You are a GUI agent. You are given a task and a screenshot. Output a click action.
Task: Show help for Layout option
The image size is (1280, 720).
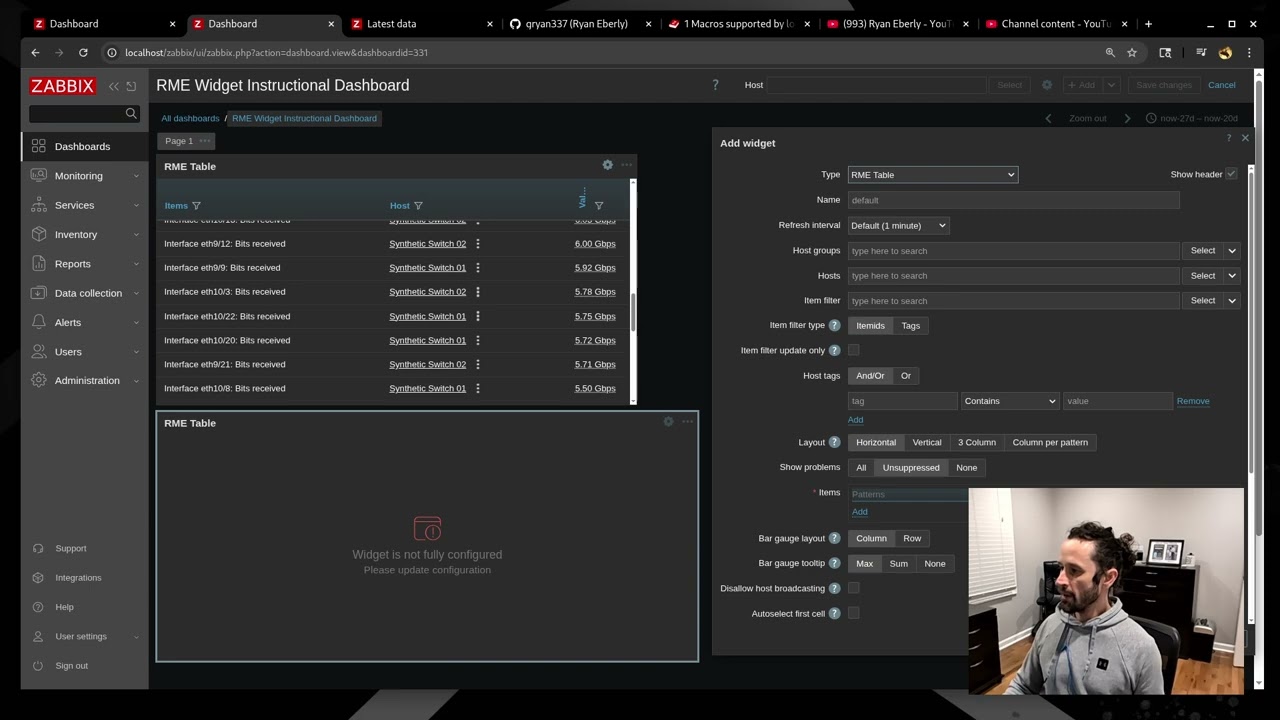pos(834,442)
